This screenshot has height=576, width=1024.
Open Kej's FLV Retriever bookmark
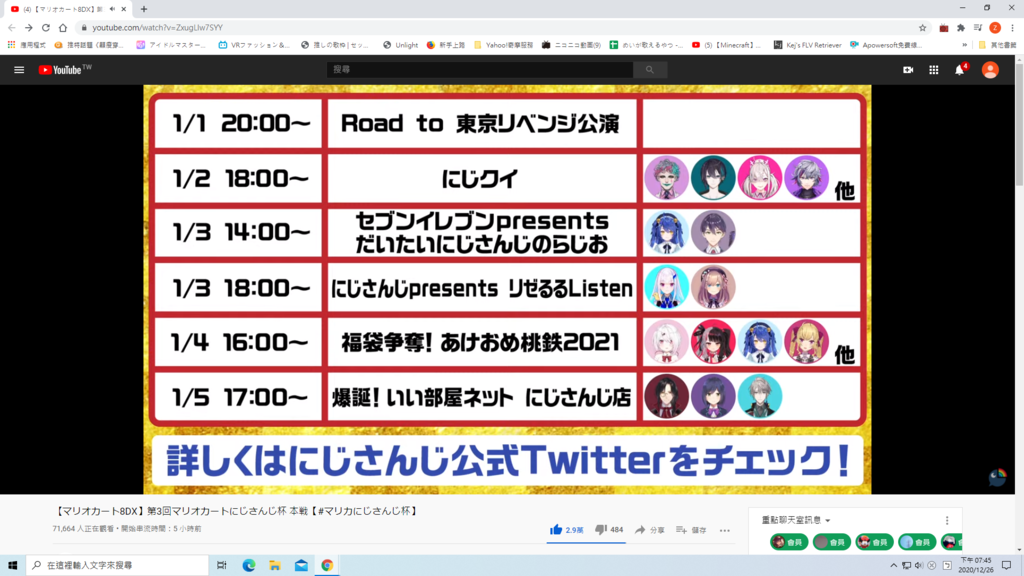[x=807, y=45]
